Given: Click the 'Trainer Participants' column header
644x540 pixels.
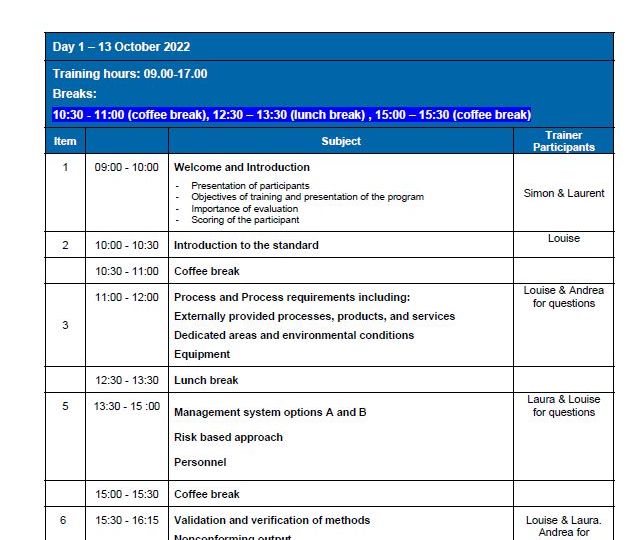Looking at the screenshot, I should point(564,141).
